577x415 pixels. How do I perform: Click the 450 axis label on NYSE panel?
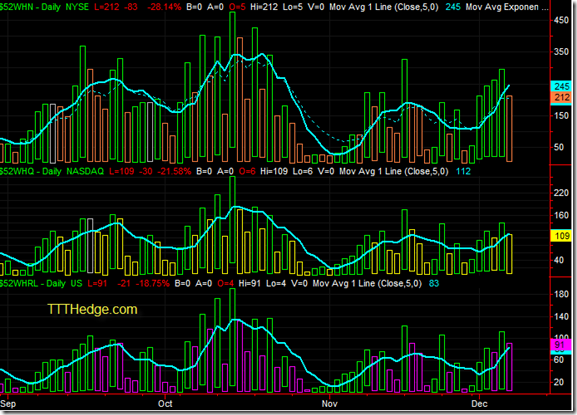click(561, 20)
